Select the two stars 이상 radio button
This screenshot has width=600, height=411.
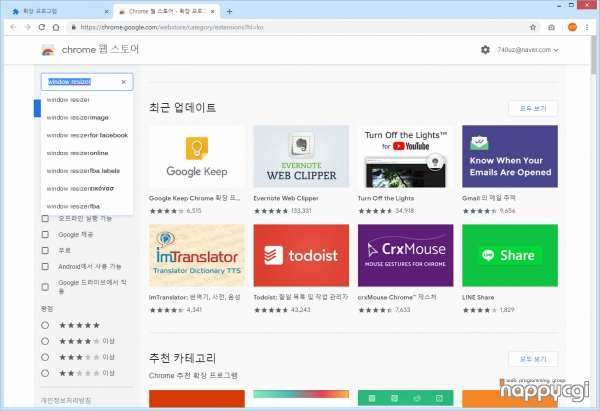pos(45,373)
